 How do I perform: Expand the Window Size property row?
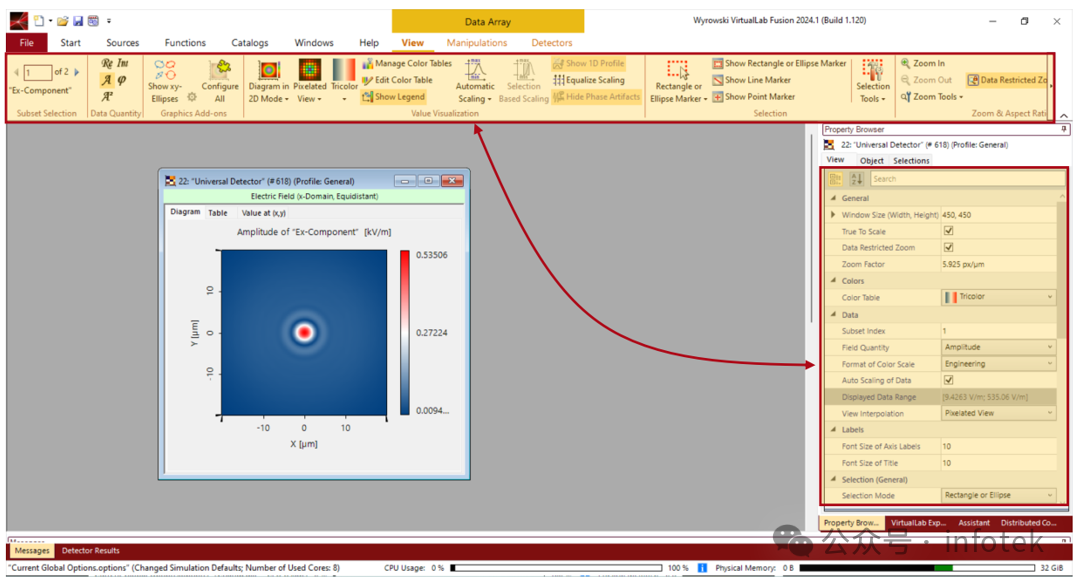point(833,215)
